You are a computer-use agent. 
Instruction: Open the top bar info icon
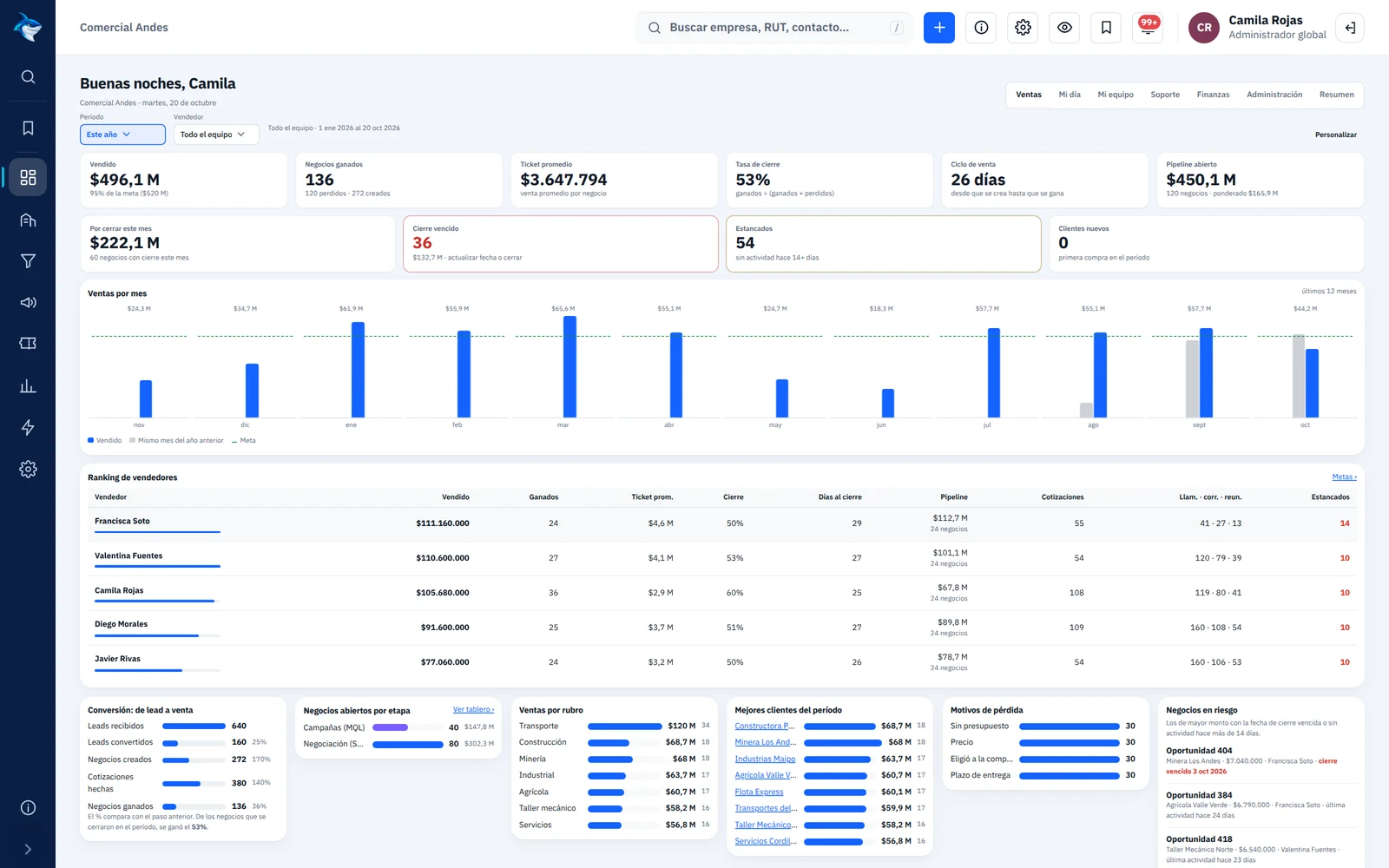point(981,28)
